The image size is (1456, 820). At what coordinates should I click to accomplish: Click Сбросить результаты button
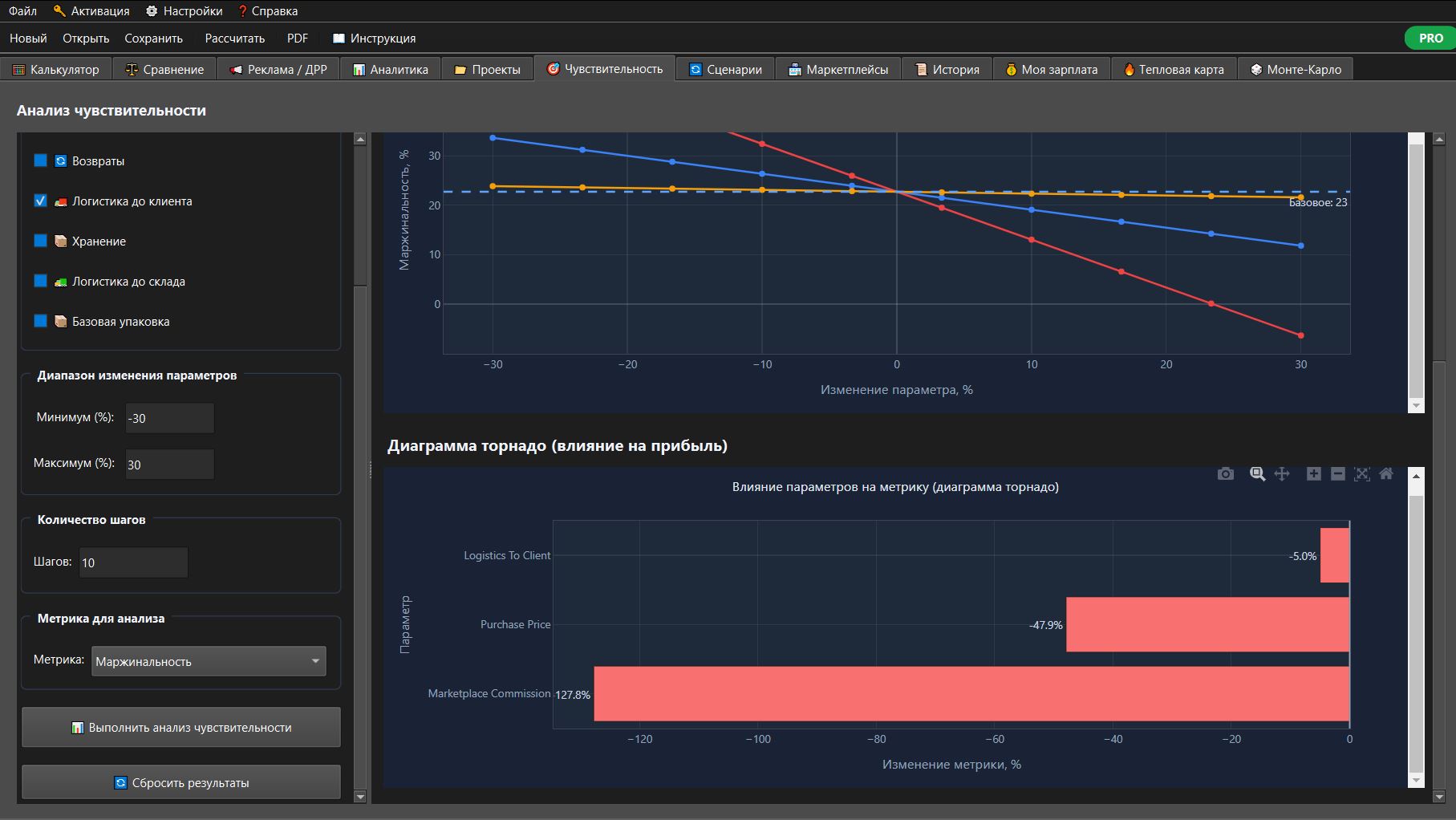(x=181, y=782)
